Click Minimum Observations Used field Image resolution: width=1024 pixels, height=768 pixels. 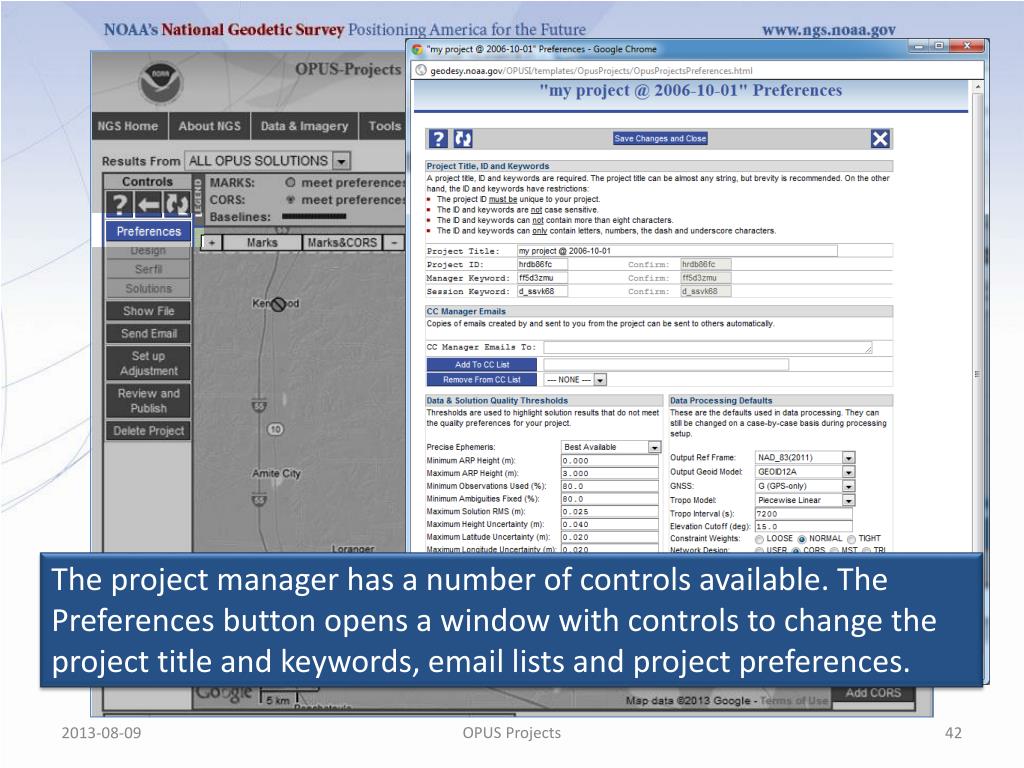[609, 487]
